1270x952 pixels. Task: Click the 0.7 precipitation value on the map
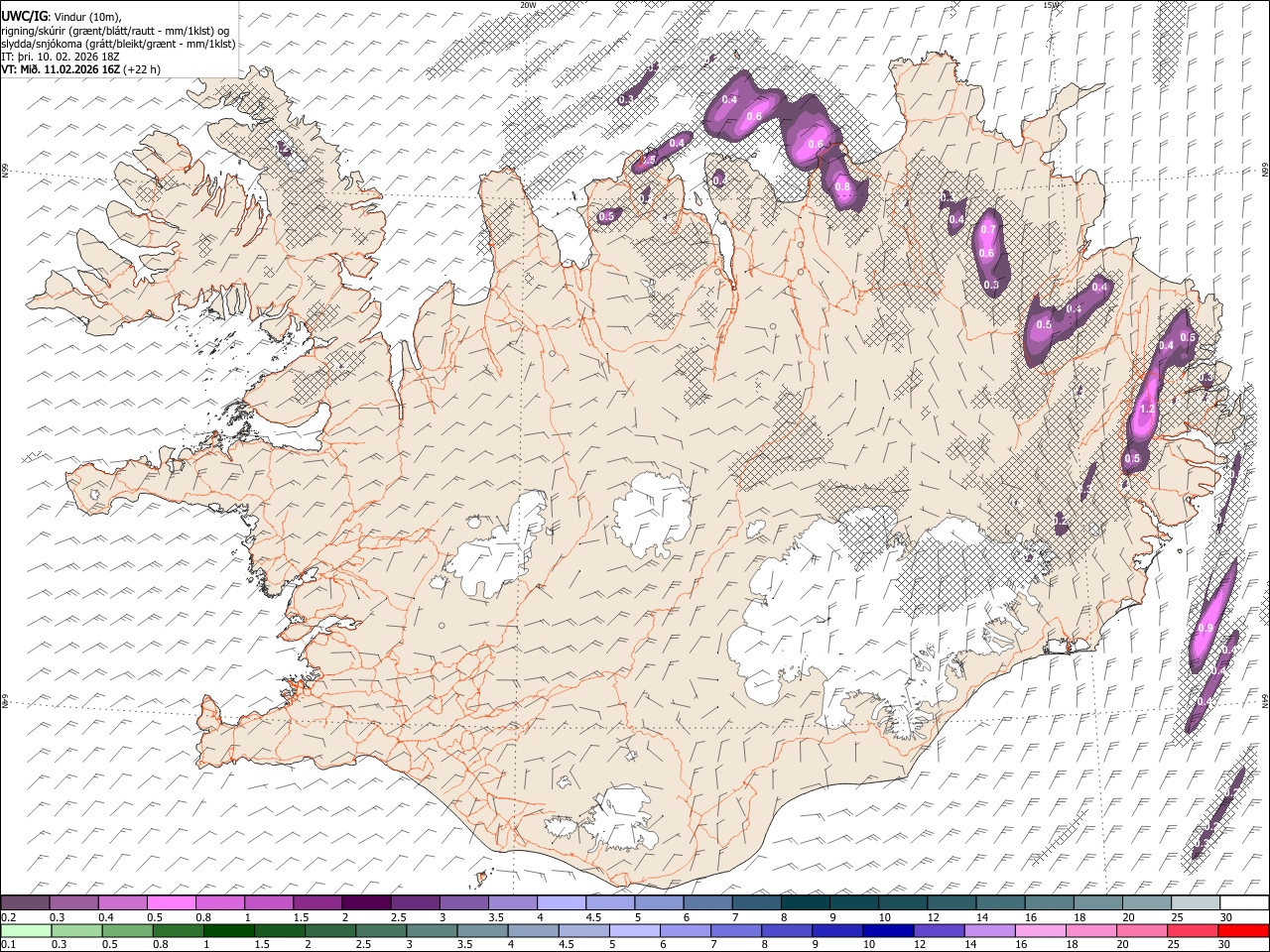(987, 230)
